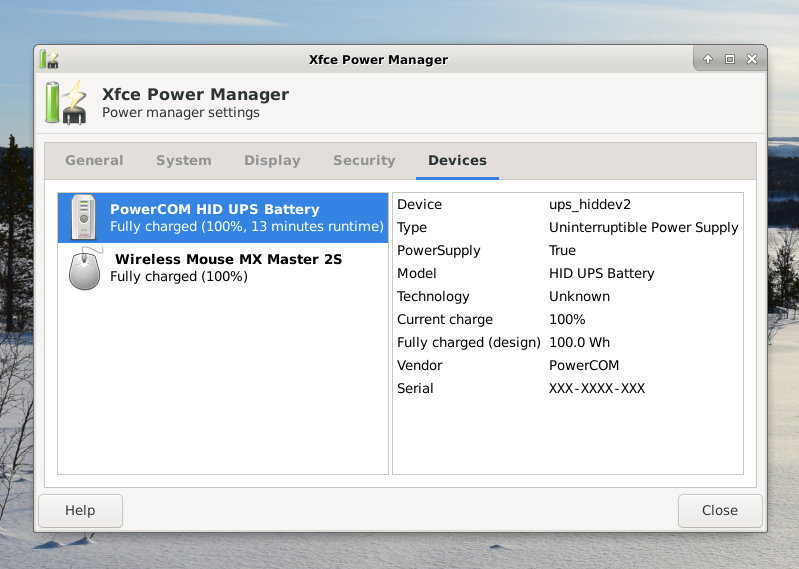Close the window with the X button

[752, 59]
